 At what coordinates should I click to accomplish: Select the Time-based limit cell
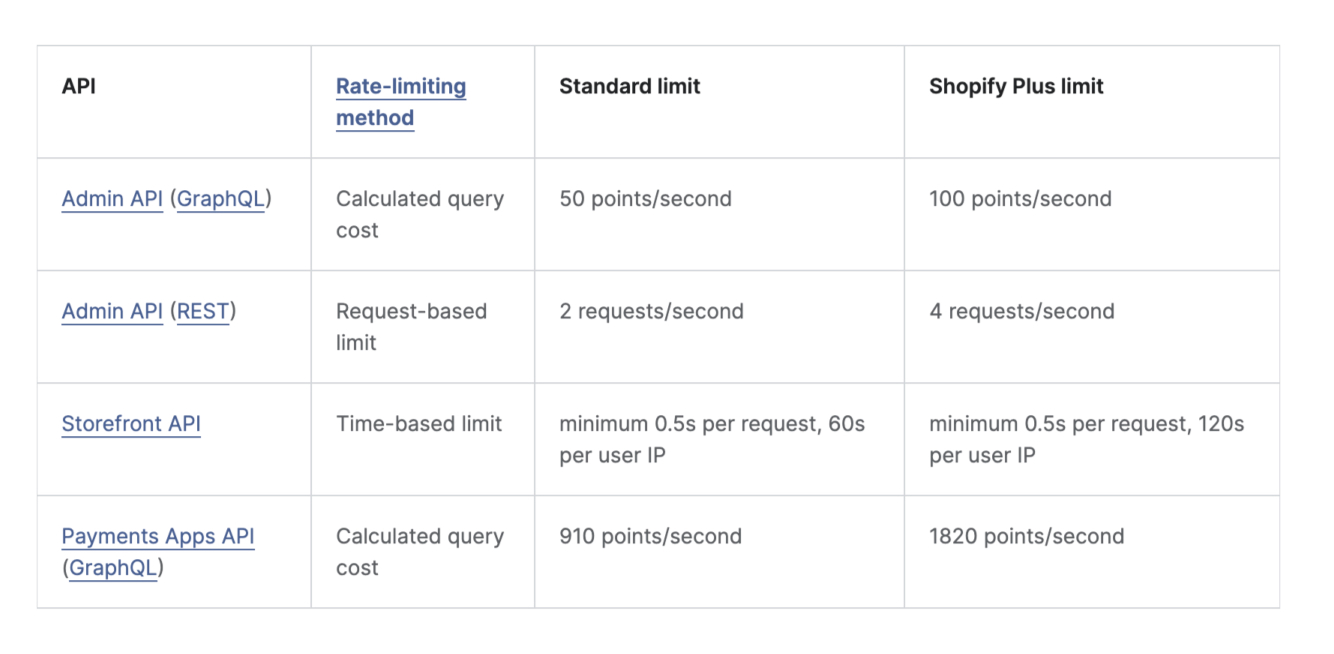[x=419, y=424]
